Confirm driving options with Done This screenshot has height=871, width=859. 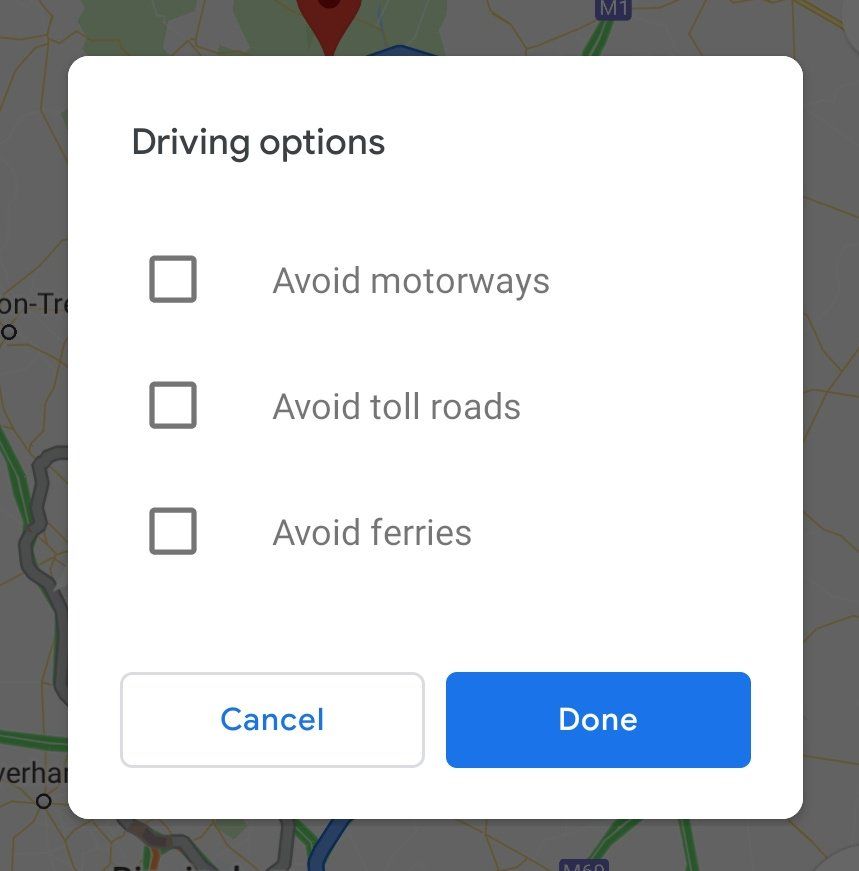[x=598, y=720]
